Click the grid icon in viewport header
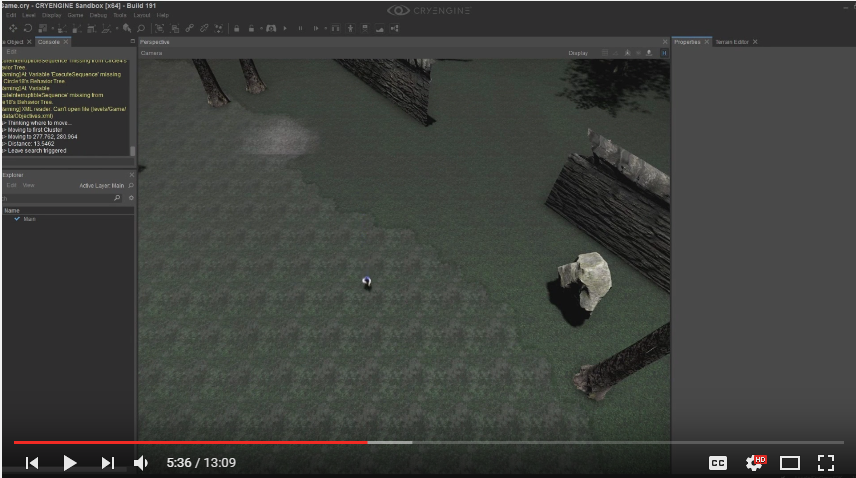 tap(605, 53)
